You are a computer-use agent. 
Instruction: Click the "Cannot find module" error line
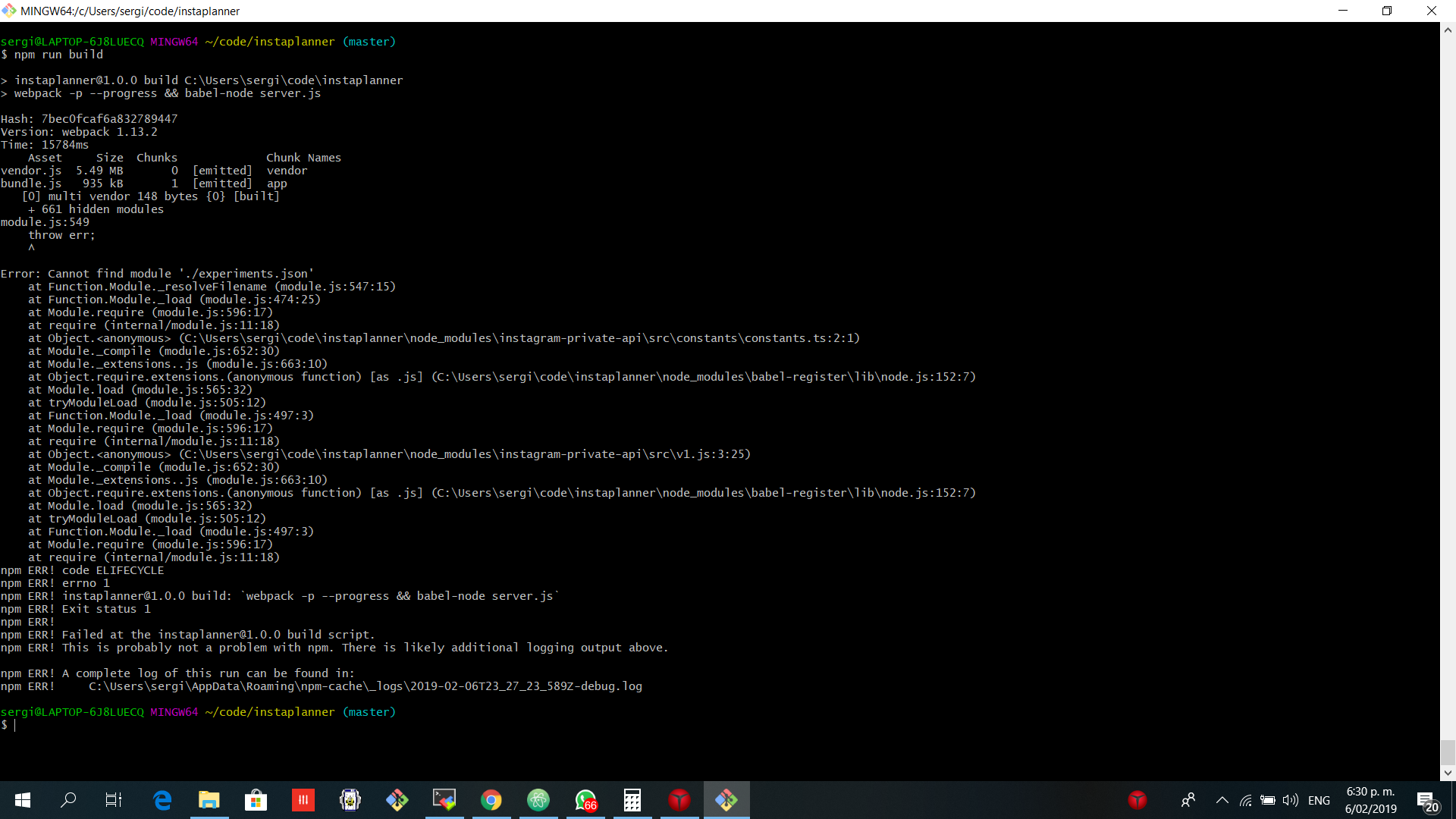click(157, 274)
